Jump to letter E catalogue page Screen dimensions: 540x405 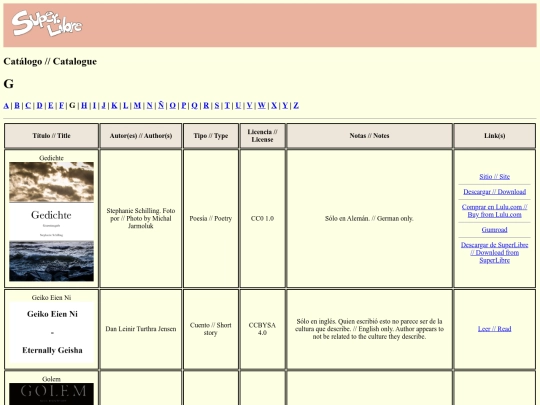pos(51,105)
